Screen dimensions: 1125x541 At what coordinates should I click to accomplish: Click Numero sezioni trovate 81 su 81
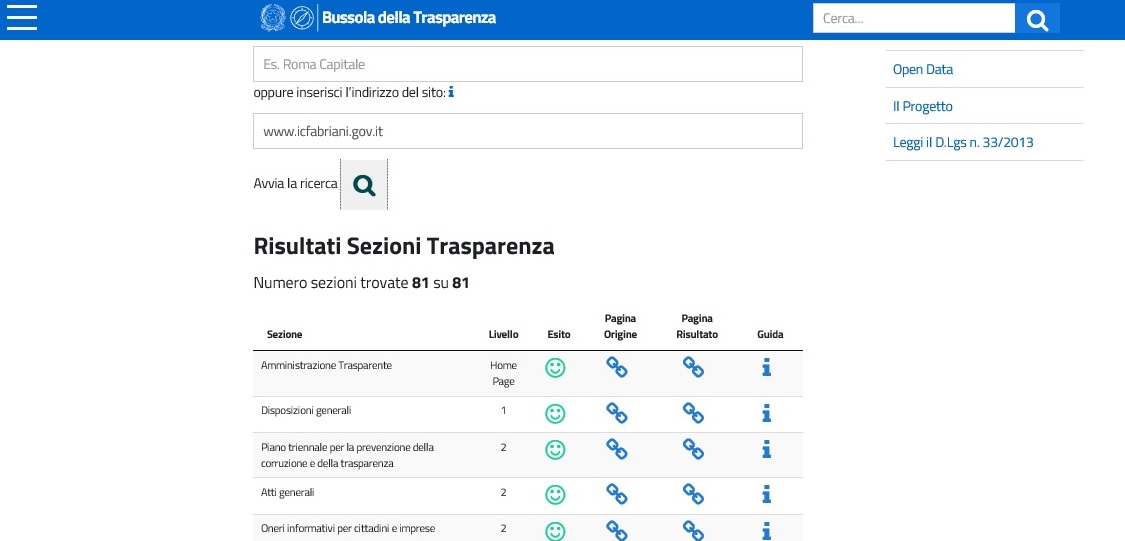click(x=362, y=283)
